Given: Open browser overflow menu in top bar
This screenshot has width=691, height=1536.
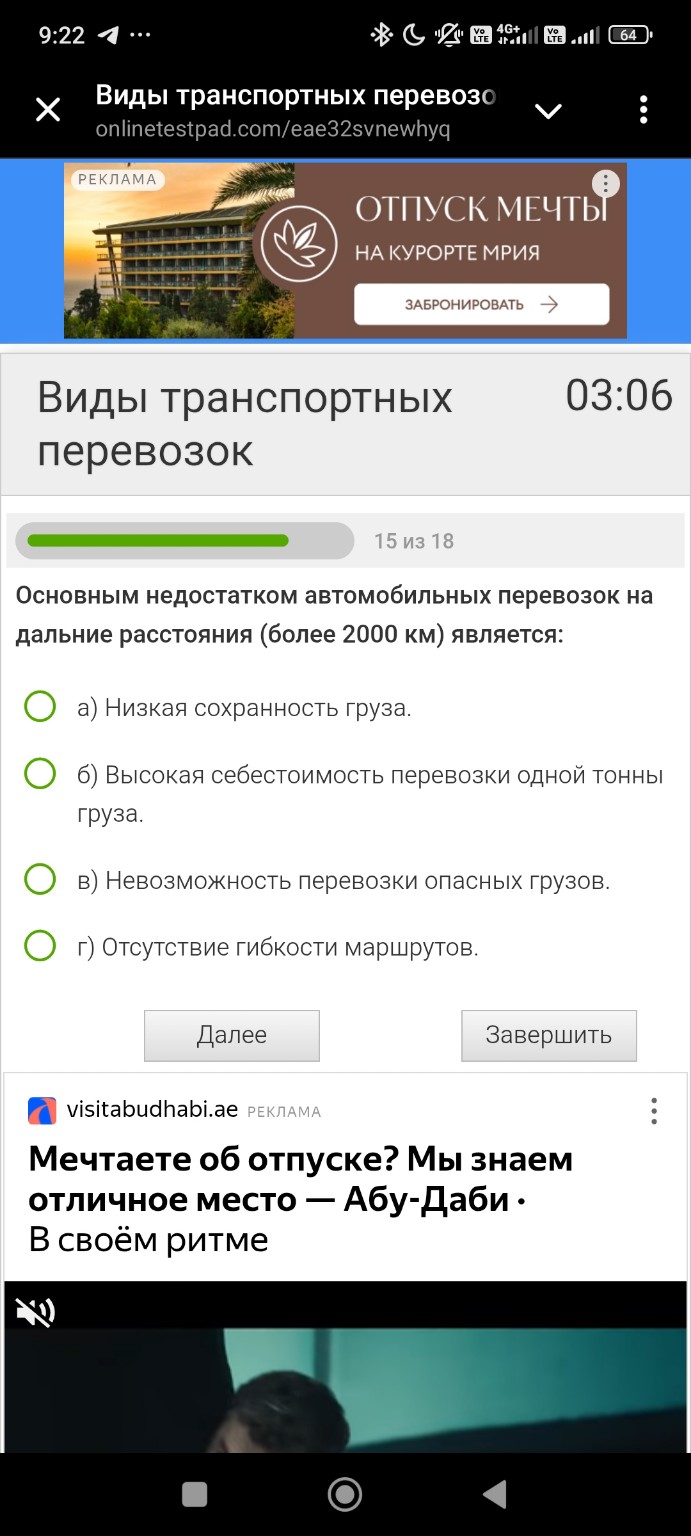Looking at the screenshot, I should pos(643,110).
